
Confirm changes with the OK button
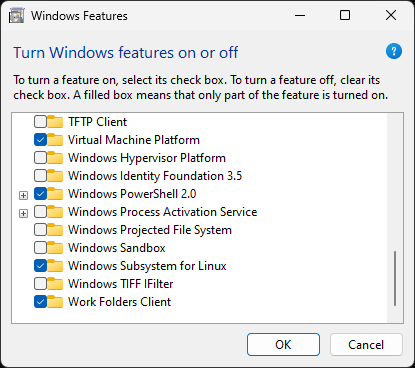pyautogui.click(x=283, y=345)
